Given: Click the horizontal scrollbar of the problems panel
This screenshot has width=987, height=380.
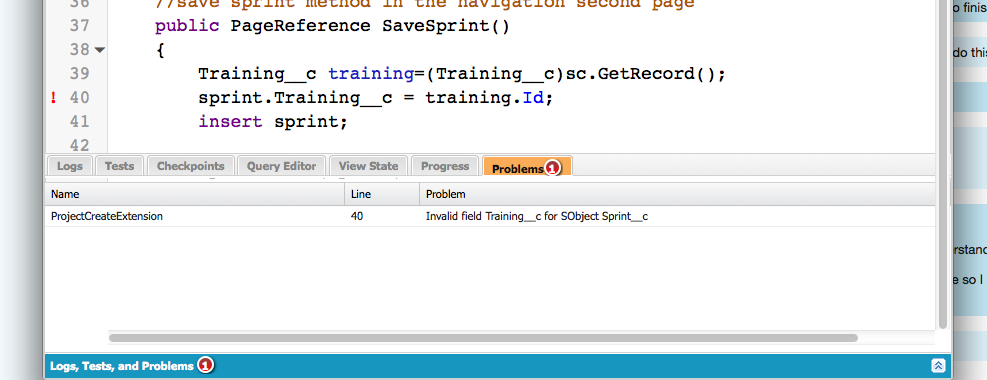Looking at the screenshot, I should click(483, 338).
